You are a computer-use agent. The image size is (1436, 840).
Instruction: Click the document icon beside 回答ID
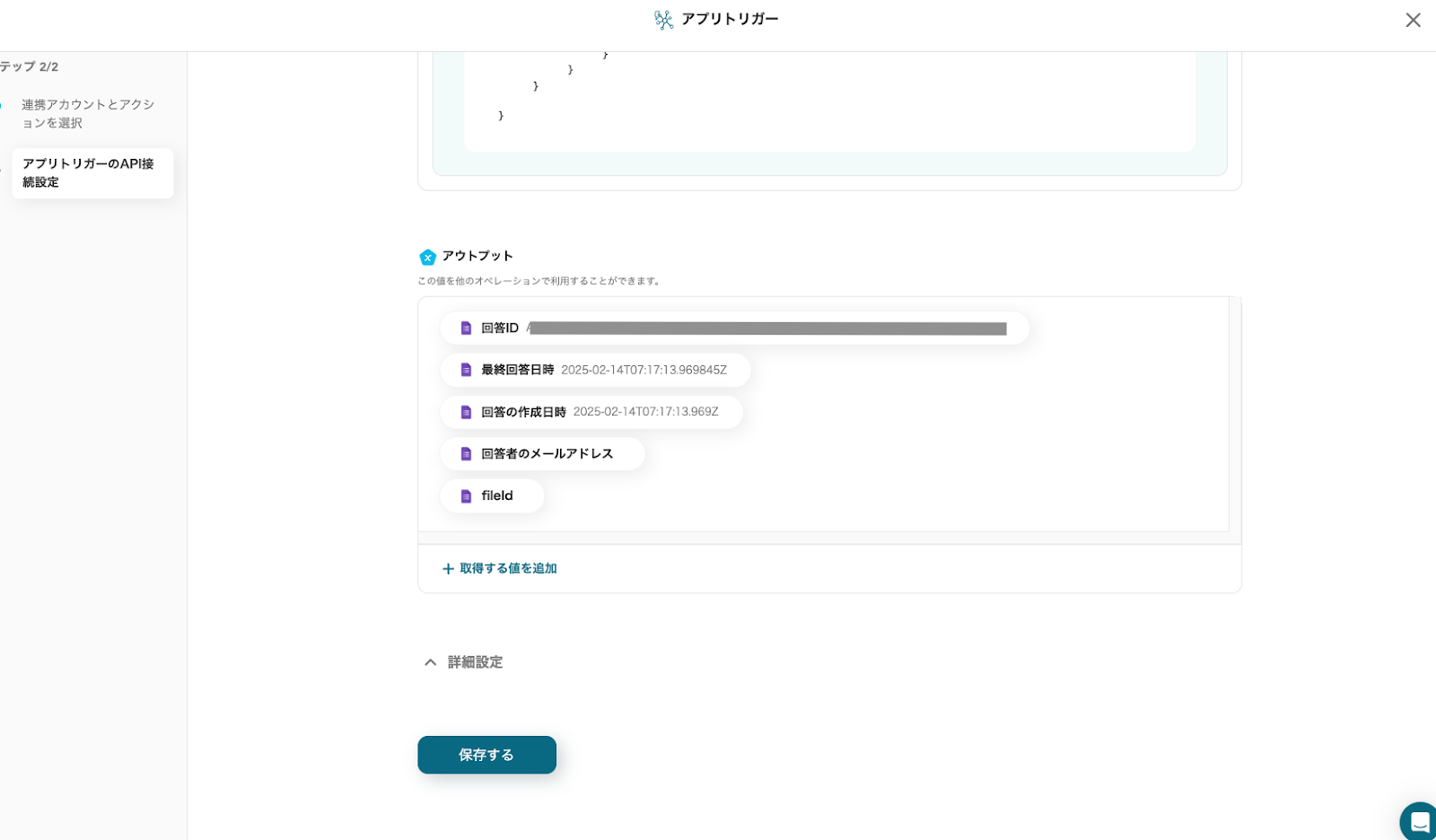466,328
